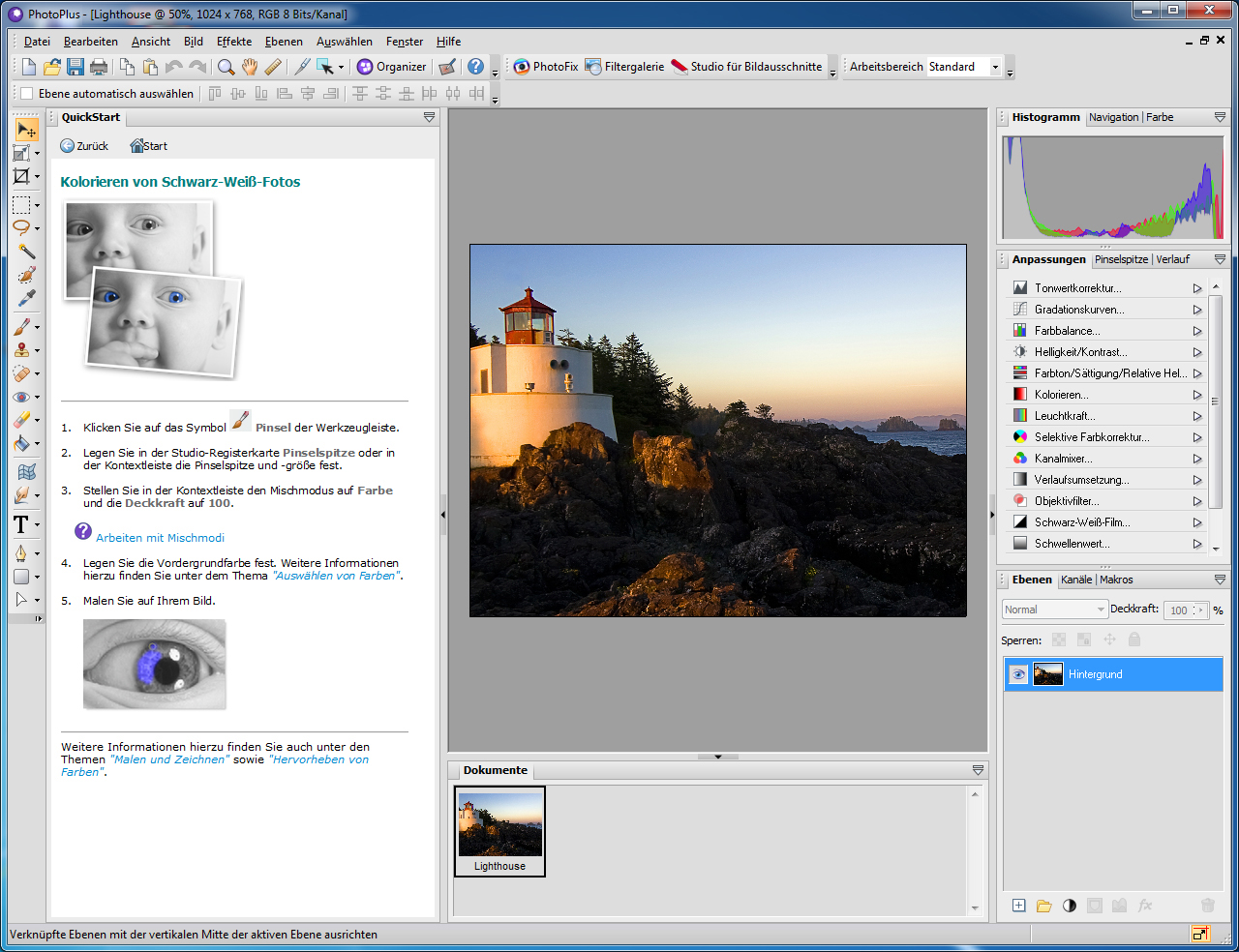1239x952 pixels.
Task: Open the Auswählen menu
Action: tap(345, 42)
